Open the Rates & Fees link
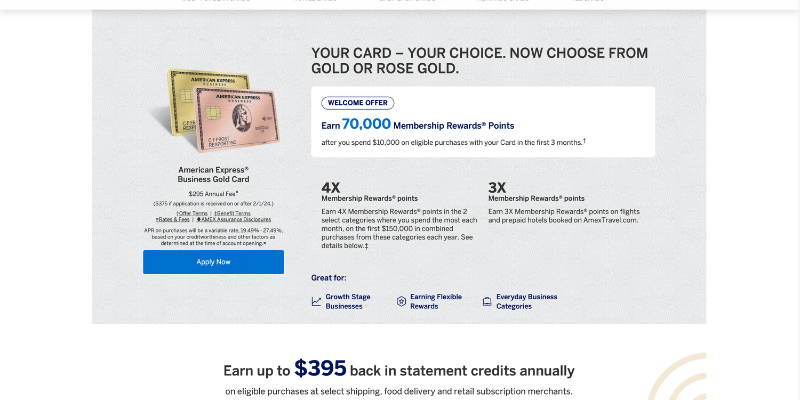This screenshot has width=800, height=400. click(174, 219)
